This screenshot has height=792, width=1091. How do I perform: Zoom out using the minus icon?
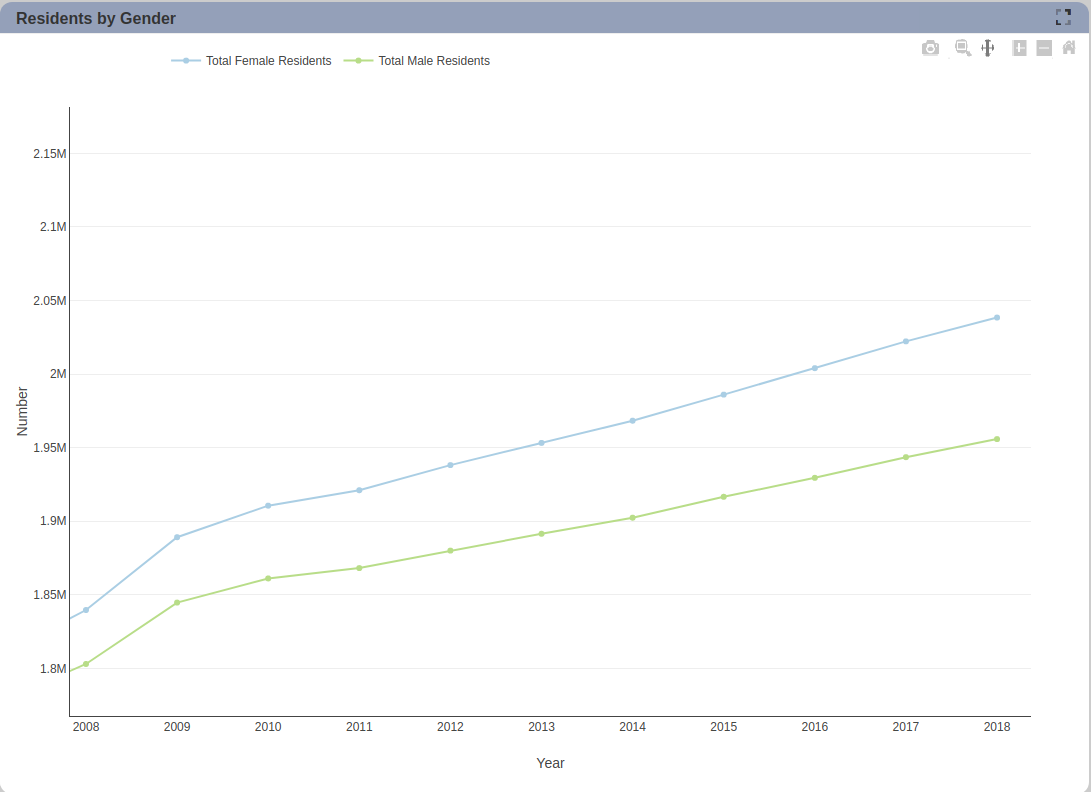(x=1044, y=48)
